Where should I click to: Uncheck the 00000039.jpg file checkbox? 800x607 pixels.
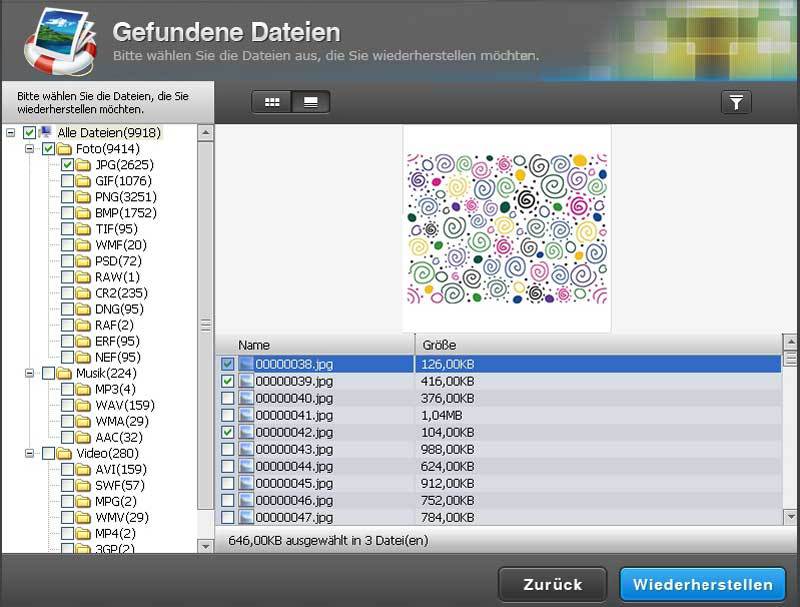(x=228, y=381)
